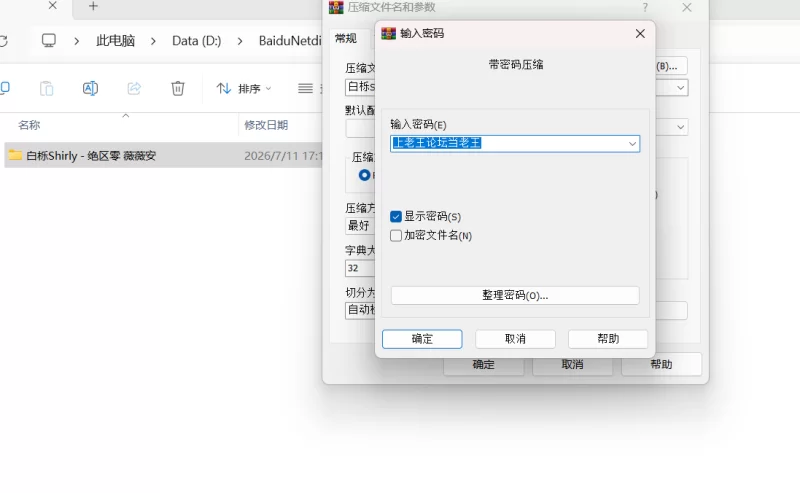Sort by the 名称 column header
The width and height of the screenshot is (800, 493).
[29, 125]
